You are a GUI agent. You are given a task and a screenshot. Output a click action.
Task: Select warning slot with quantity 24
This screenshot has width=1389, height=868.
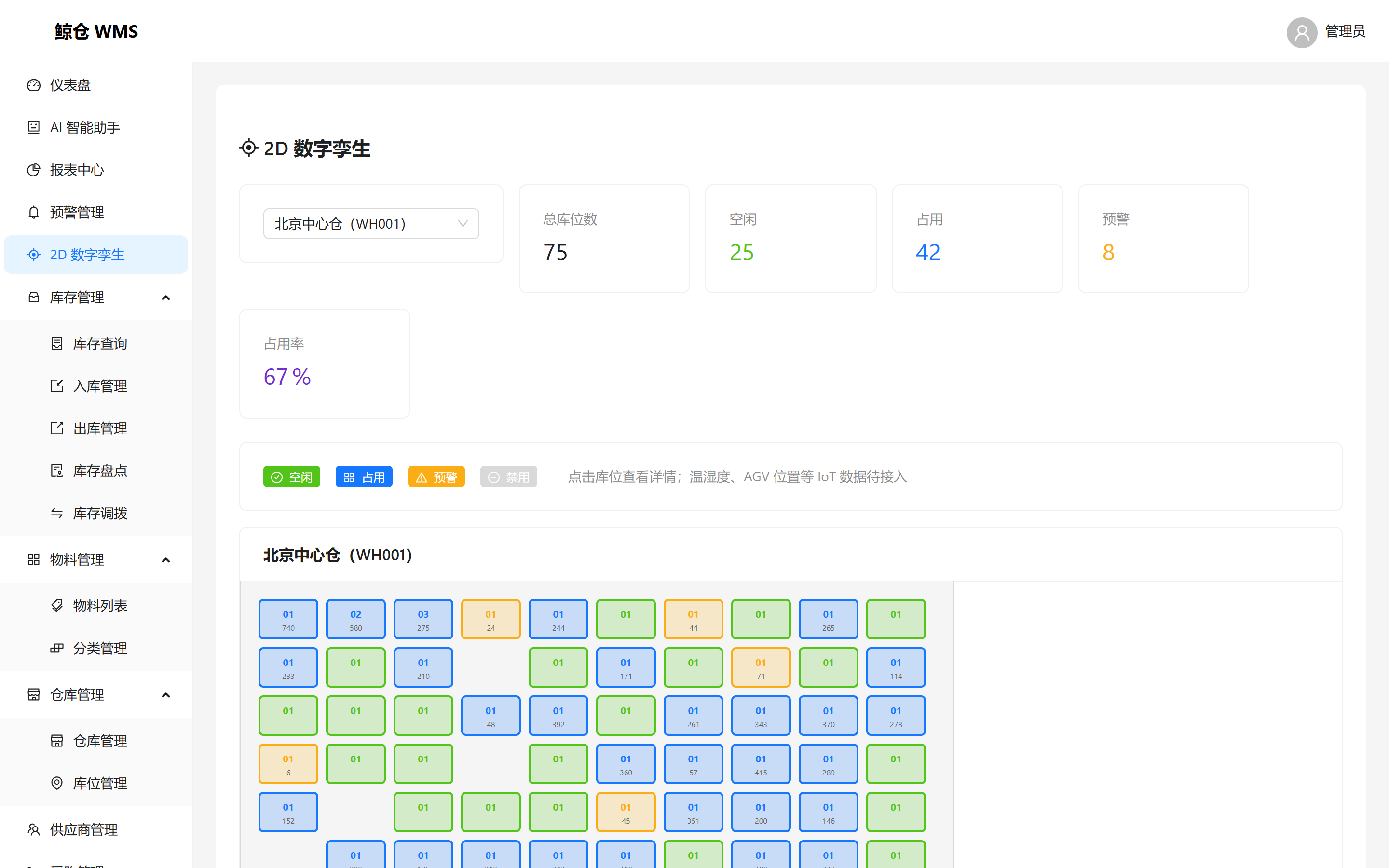pos(491,620)
